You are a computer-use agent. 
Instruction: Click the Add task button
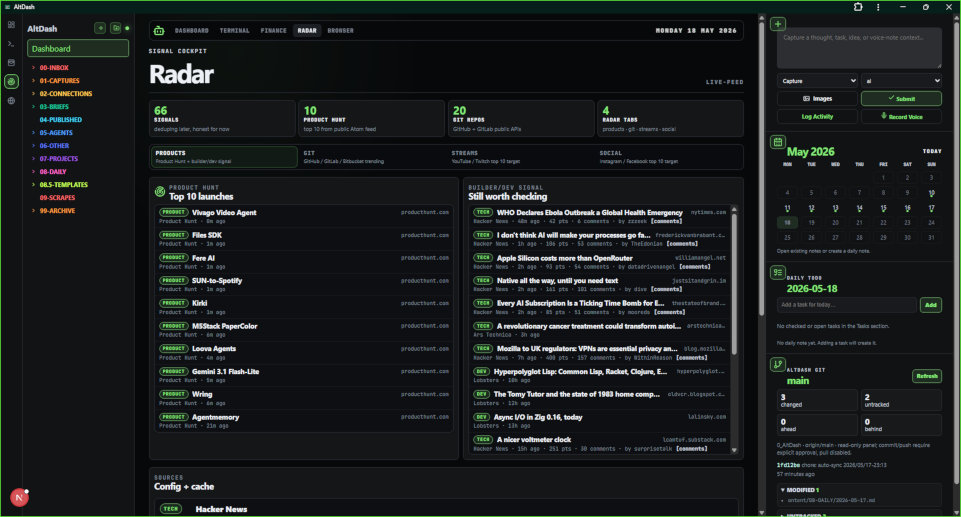930,305
